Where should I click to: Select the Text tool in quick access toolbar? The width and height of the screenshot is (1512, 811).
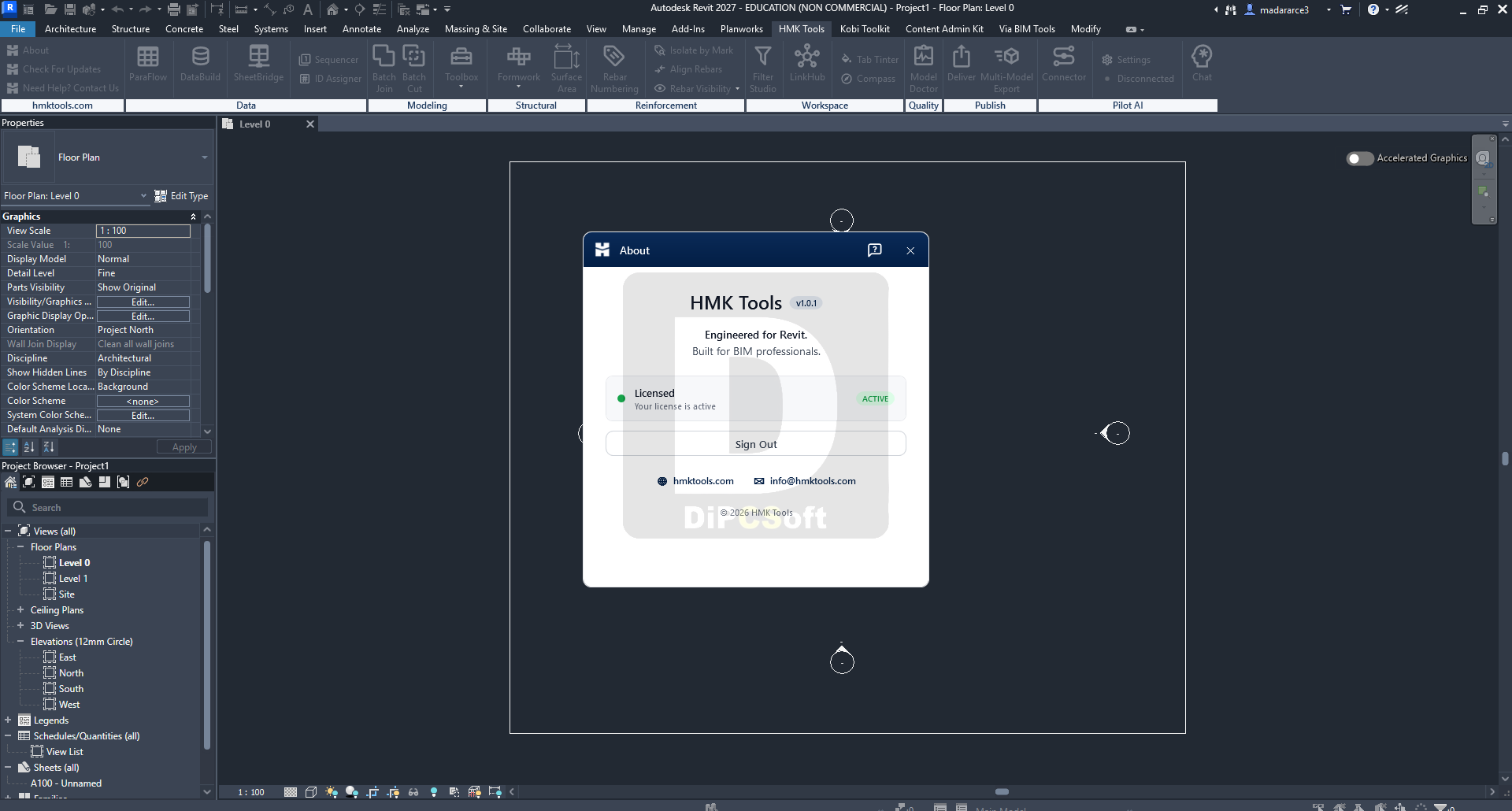coord(308,9)
